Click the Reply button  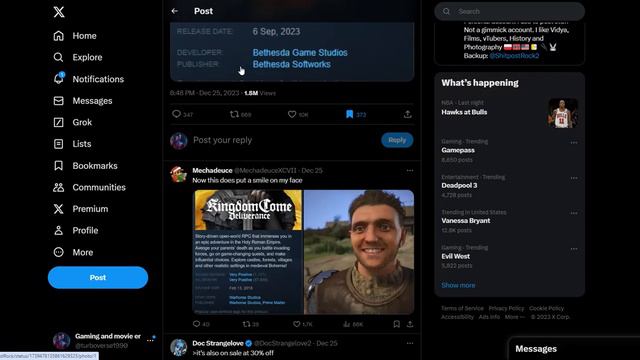click(x=397, y=140)
